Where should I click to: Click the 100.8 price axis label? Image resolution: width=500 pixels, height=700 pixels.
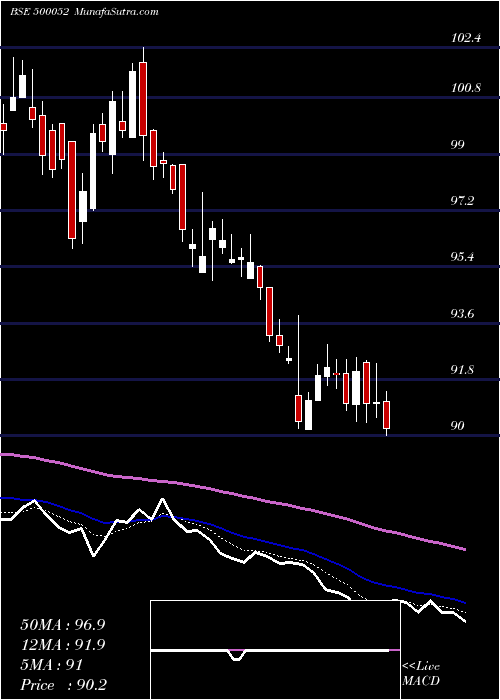coord(466,88)
